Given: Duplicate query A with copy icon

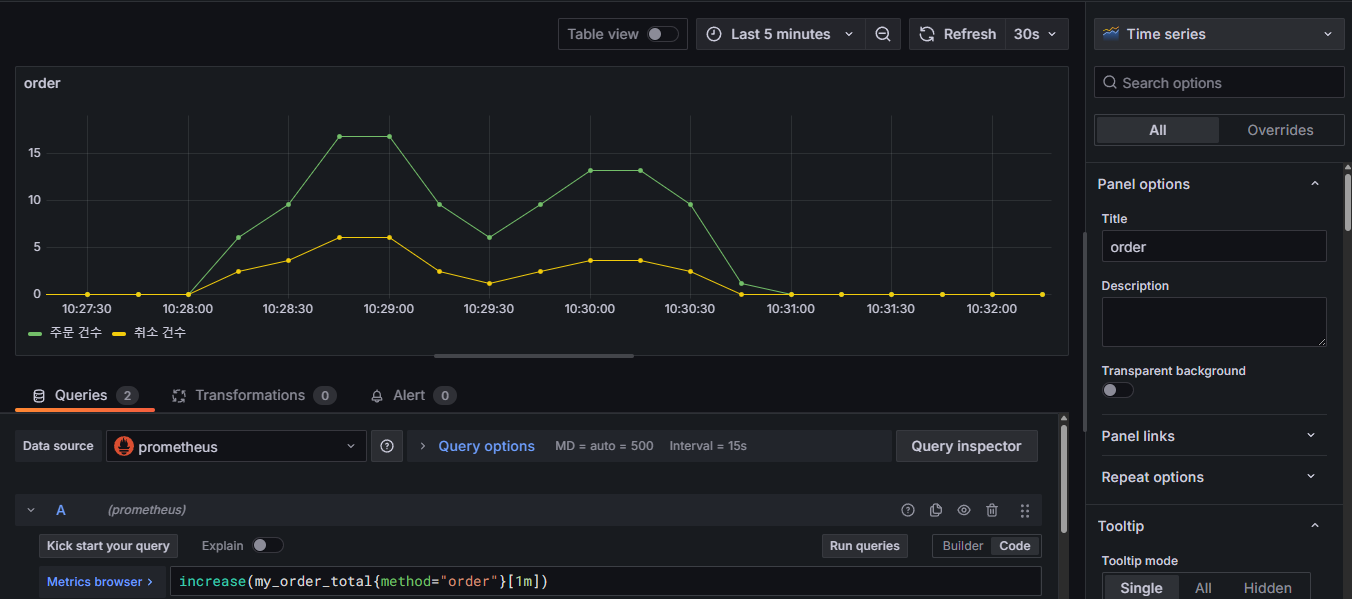Looking at the screenshot, I should [936, 510].
